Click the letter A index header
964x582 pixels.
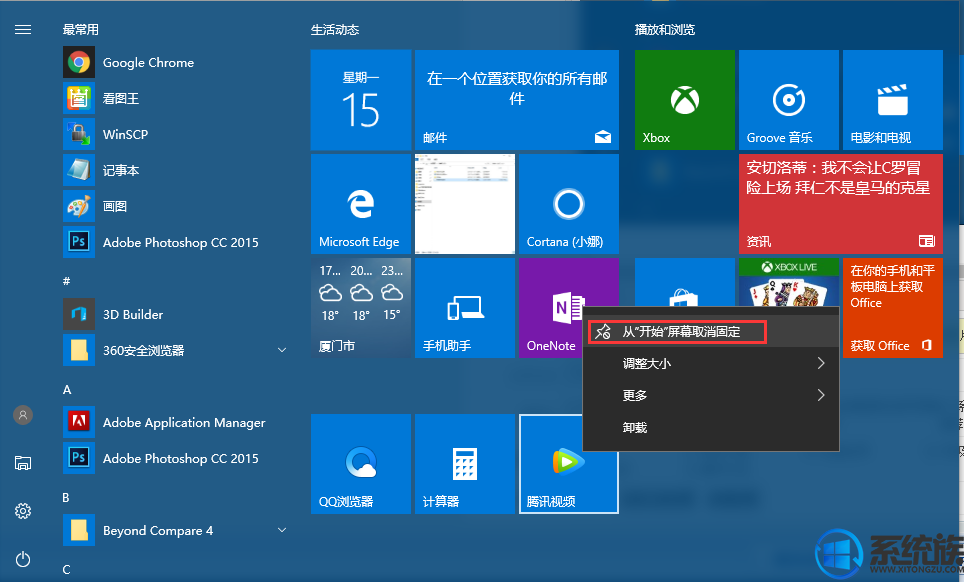coord(67,390)
